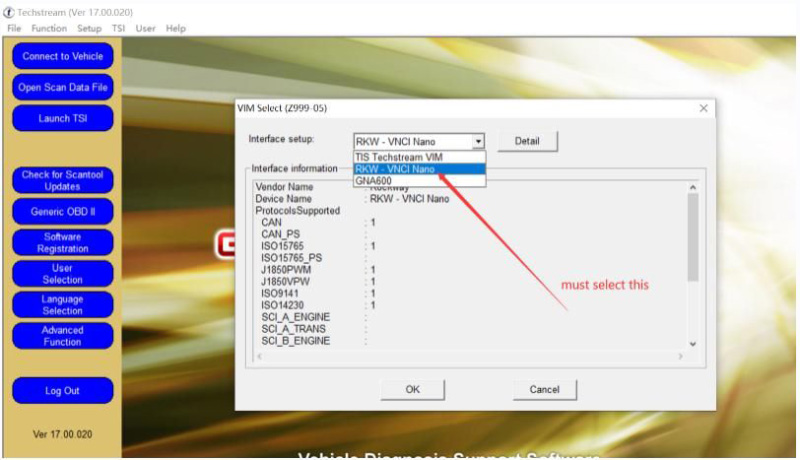This screenshot has height=460, width=800.
Task: Click the Interface setup label
Action: (x=281, y=139)
